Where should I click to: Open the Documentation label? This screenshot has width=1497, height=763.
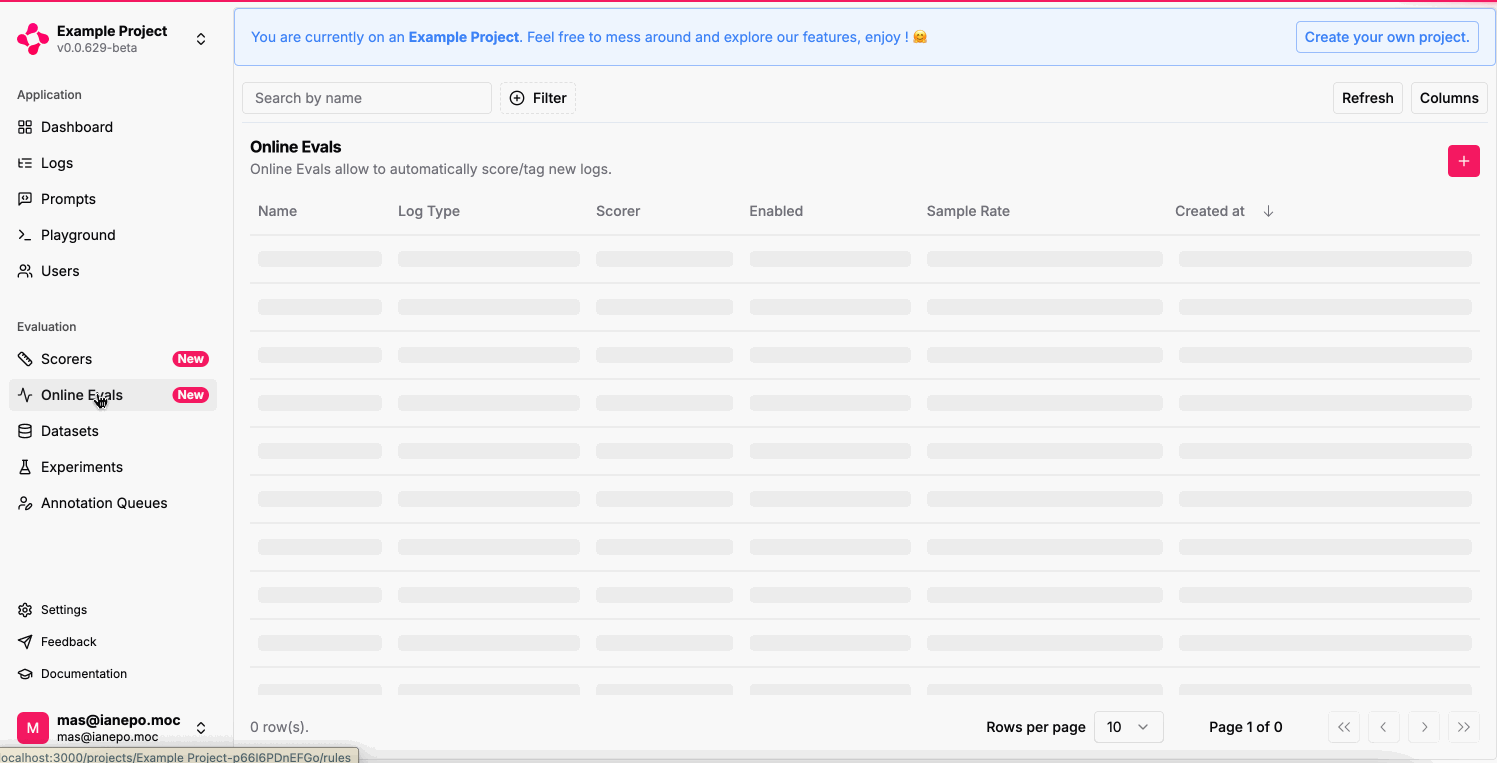[84, 674]
